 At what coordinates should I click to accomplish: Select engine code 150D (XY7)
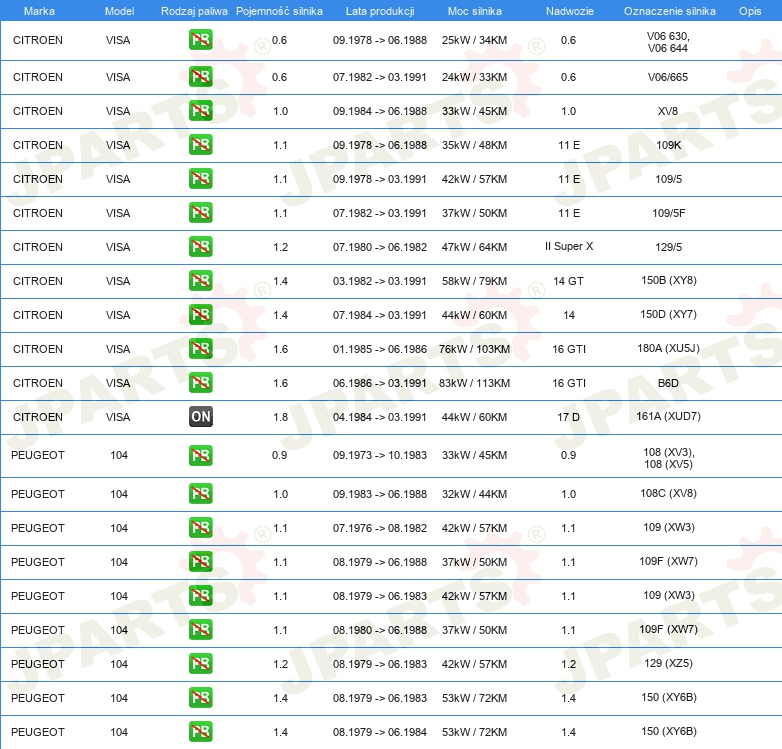[x=668, y=314]
